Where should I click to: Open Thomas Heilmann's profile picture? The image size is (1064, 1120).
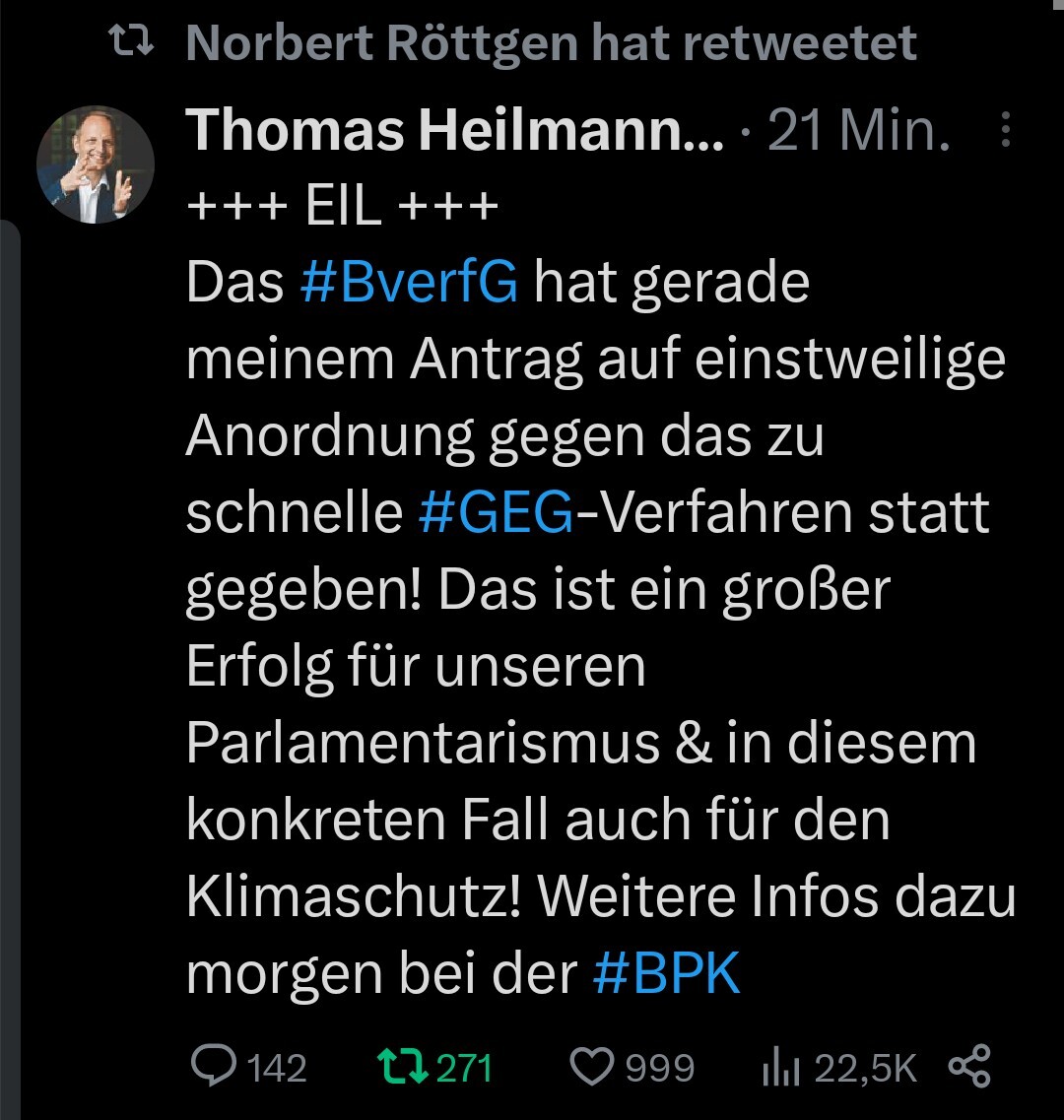96,165
